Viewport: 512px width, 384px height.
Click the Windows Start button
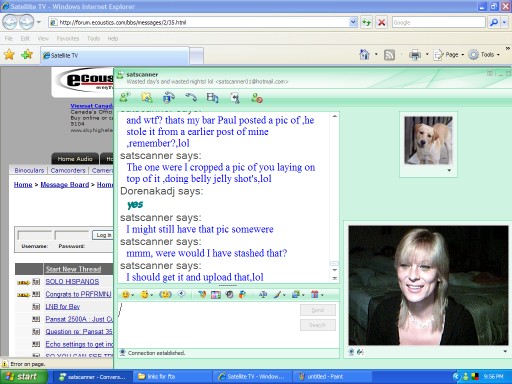pyautogui.click(x=23, y=377)
